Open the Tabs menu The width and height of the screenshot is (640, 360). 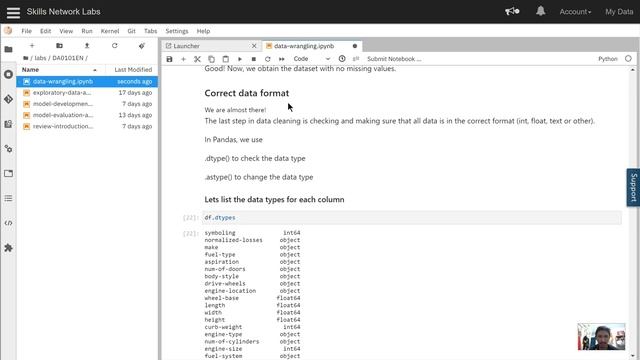pyautogui.click(x=150, y=31)
